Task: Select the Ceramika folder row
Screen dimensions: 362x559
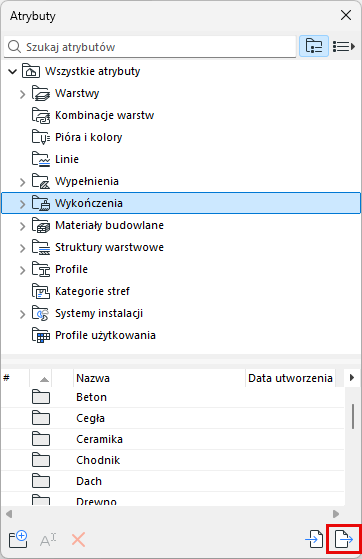Action: click(173, 439)
